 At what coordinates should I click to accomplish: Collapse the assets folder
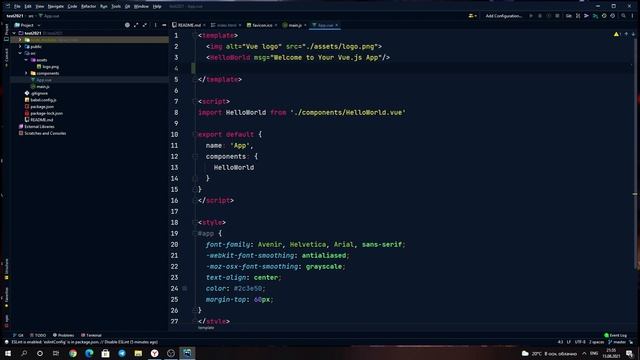point(26,60)
